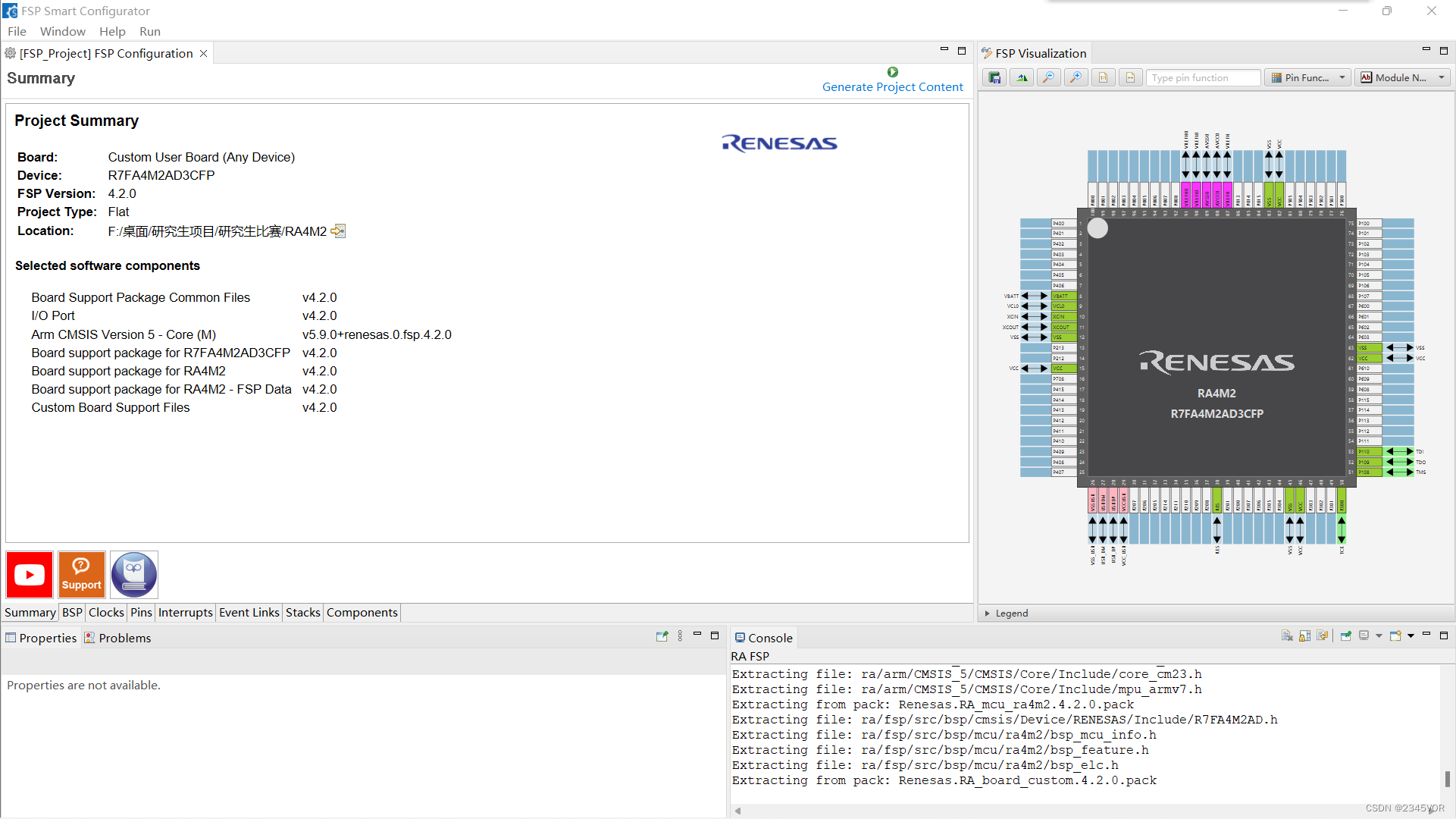Select the Properties view tab
The image size is (1456, 819).
42,639
